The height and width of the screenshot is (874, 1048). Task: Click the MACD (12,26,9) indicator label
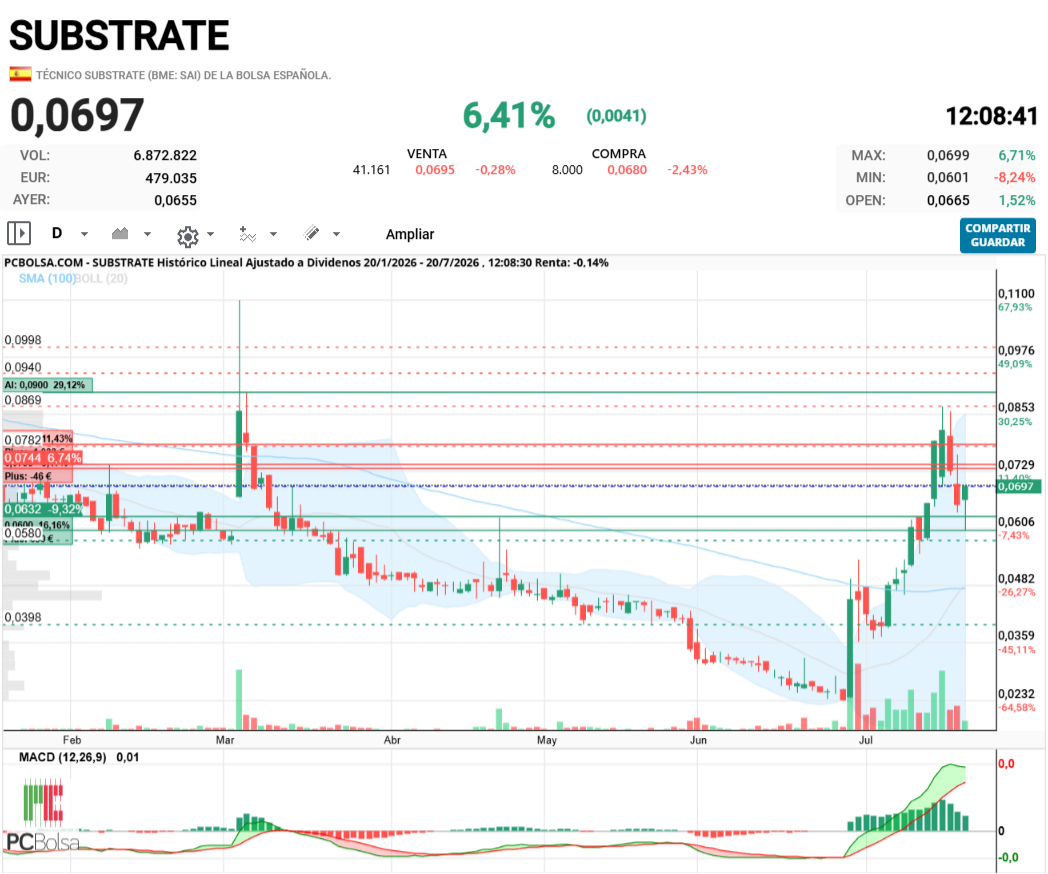(x=62, y=758)
